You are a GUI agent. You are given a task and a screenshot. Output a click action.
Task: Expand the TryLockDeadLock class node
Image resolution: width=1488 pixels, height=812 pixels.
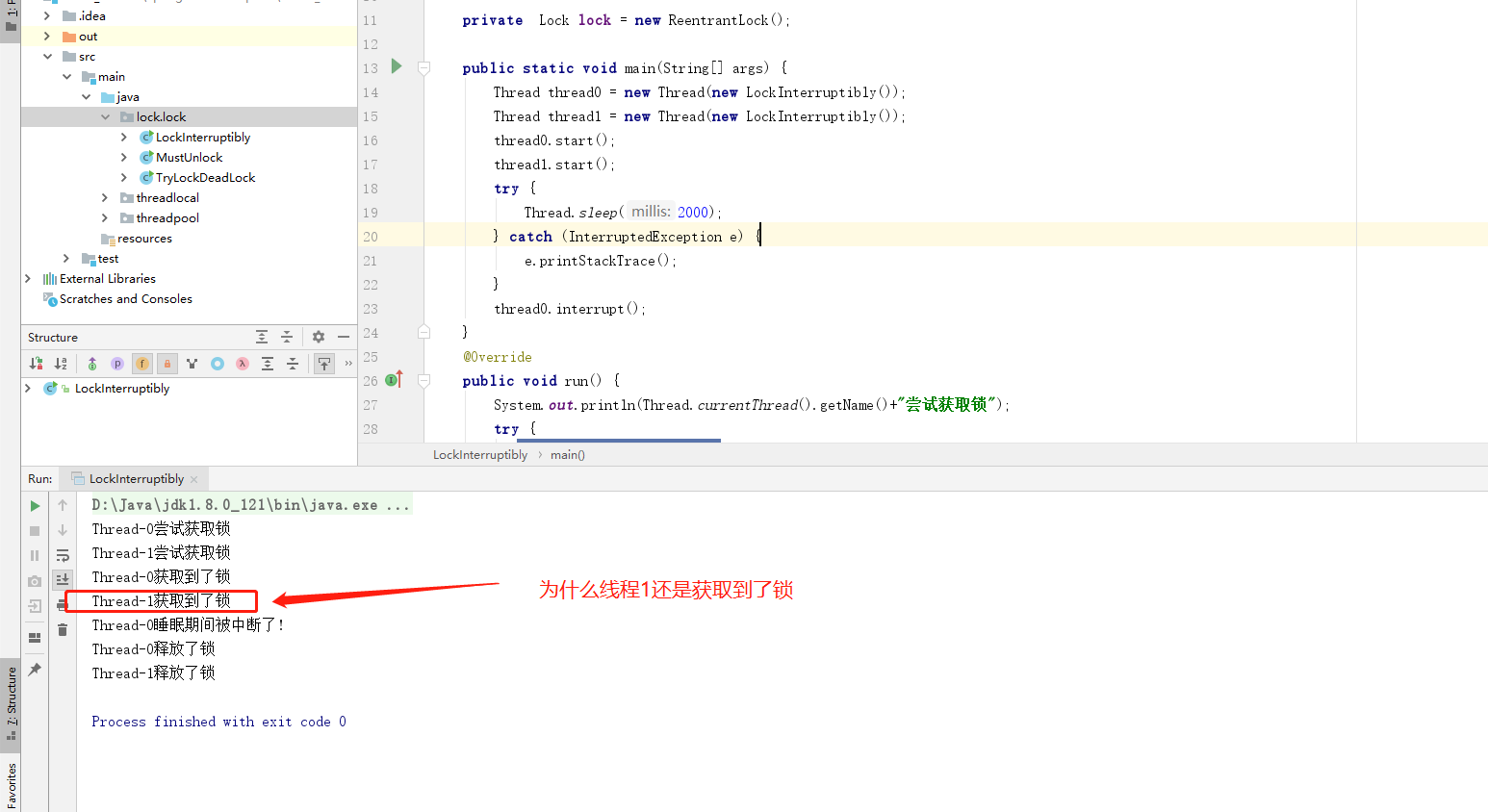coord(124,178)
